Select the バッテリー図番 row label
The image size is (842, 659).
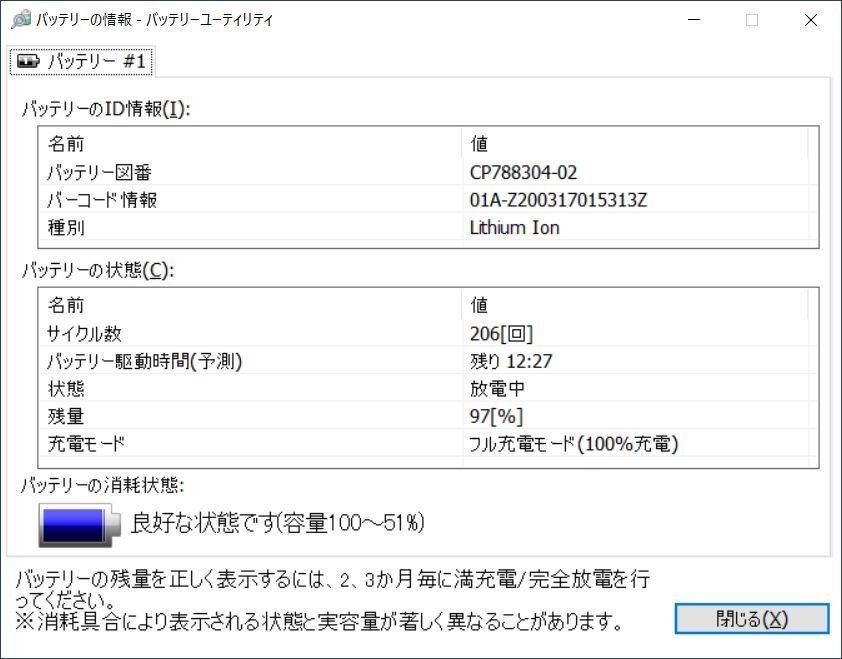(99, 172)
